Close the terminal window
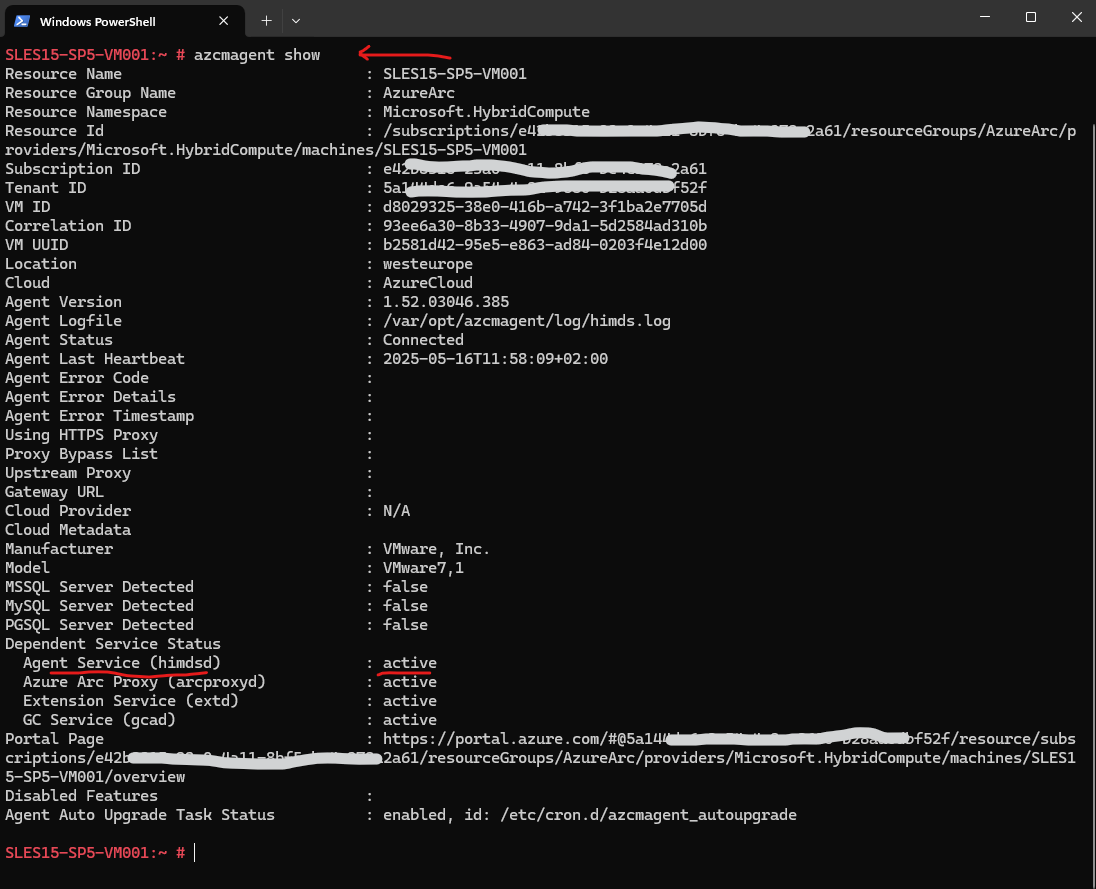This screenshot has height=889, width=1096. 1076,17
